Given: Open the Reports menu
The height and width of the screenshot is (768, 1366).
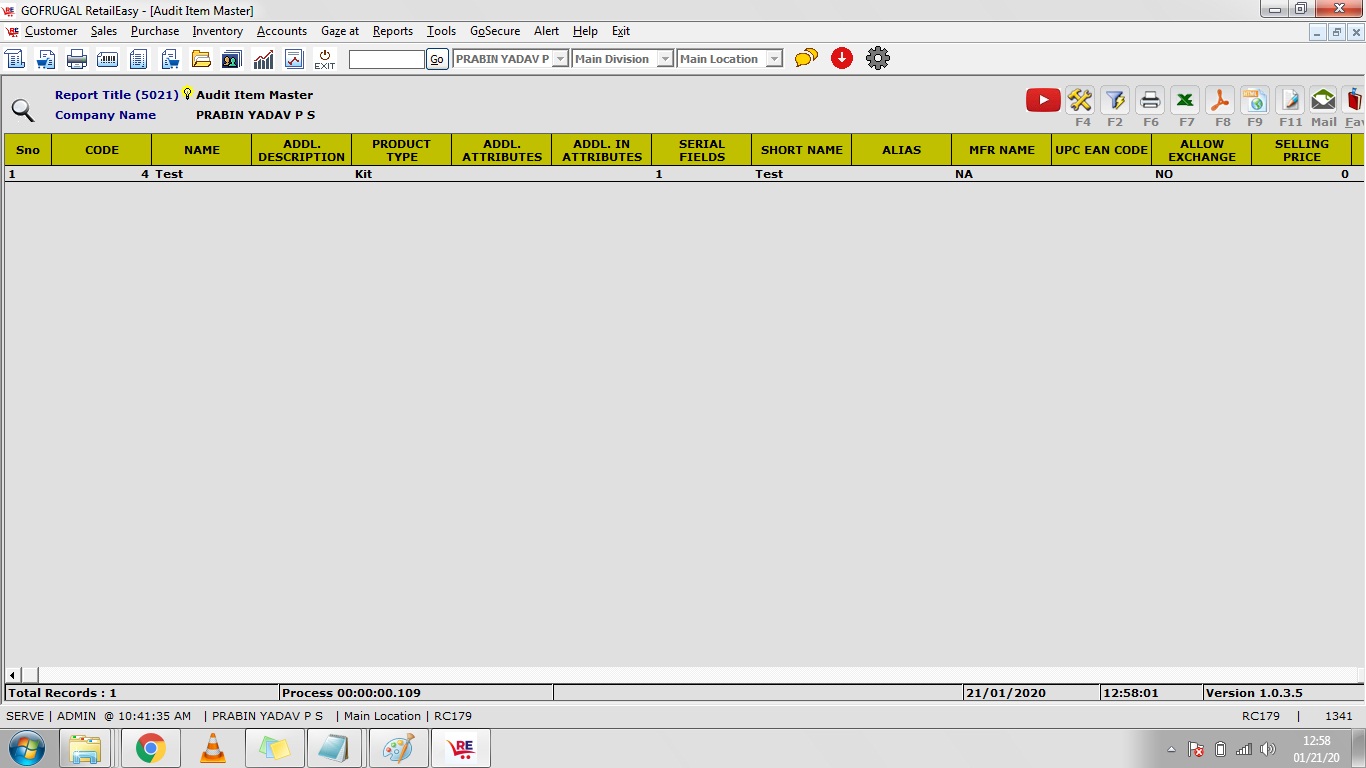Looking at the screenshot, I should pos(393,31).
